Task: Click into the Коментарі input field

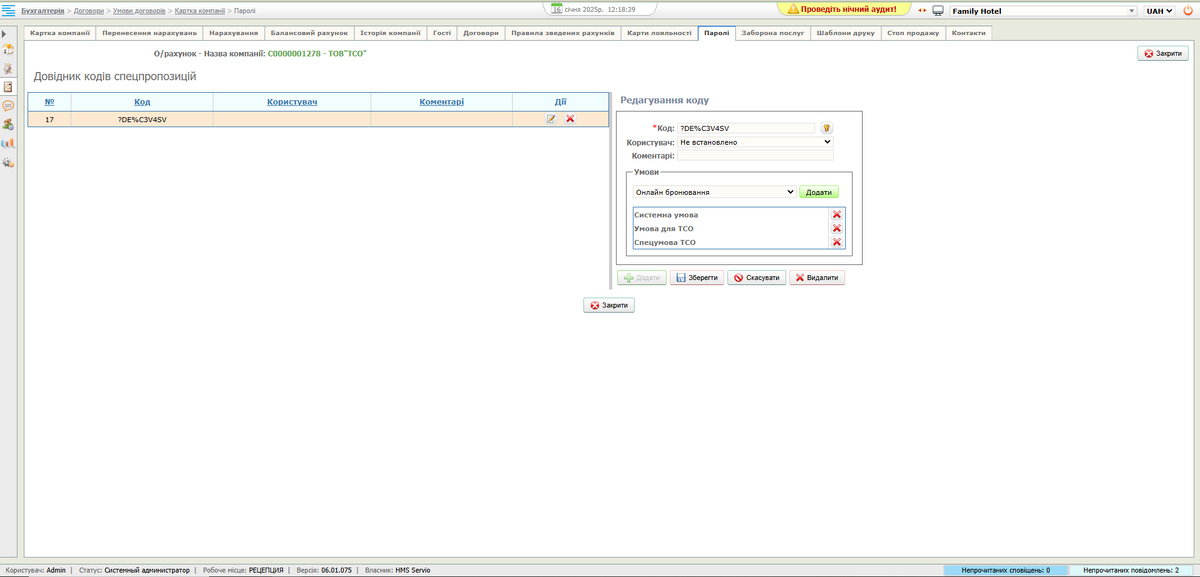Action: (x=755, y=156)
